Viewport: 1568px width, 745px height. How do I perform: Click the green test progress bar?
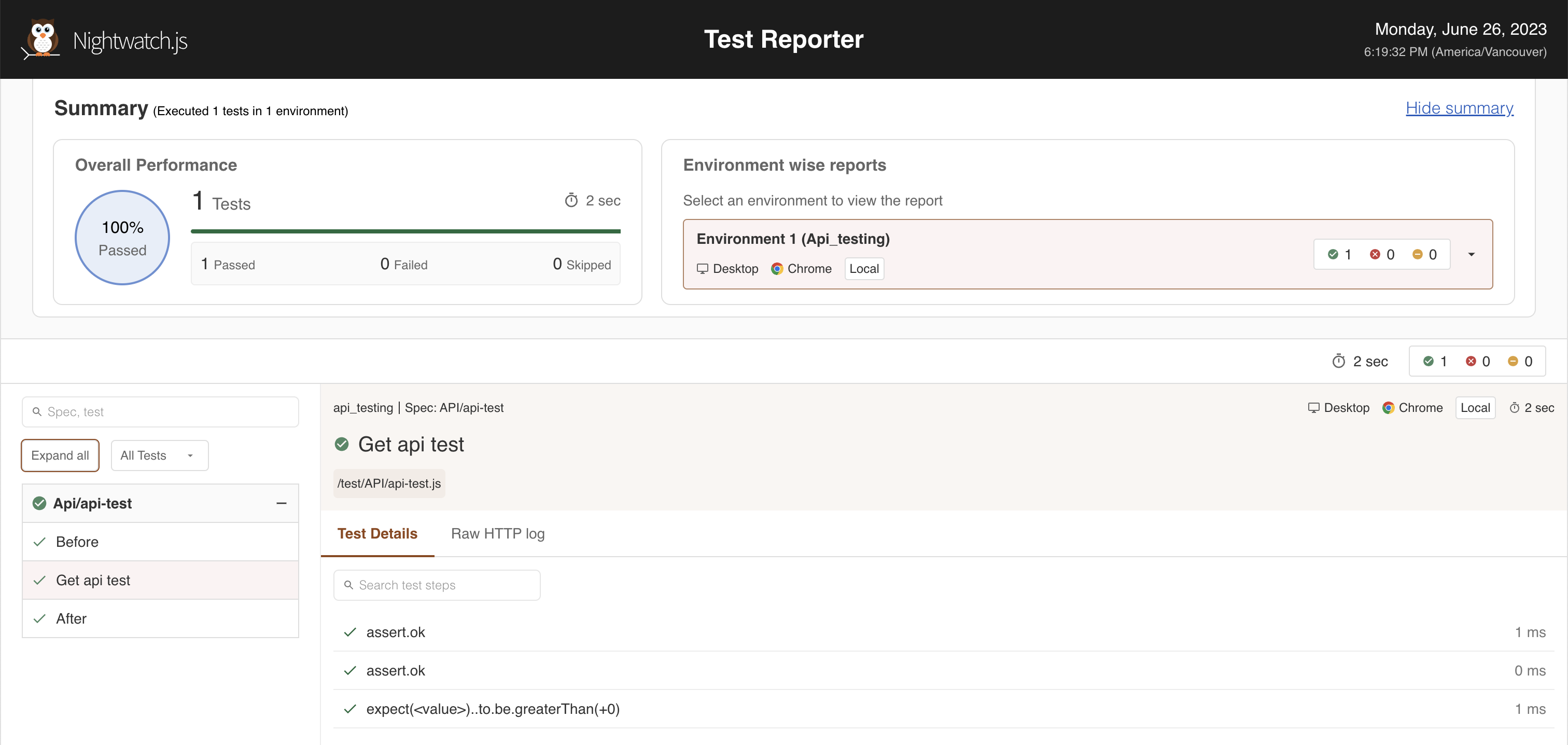click(x=405, y=231)
